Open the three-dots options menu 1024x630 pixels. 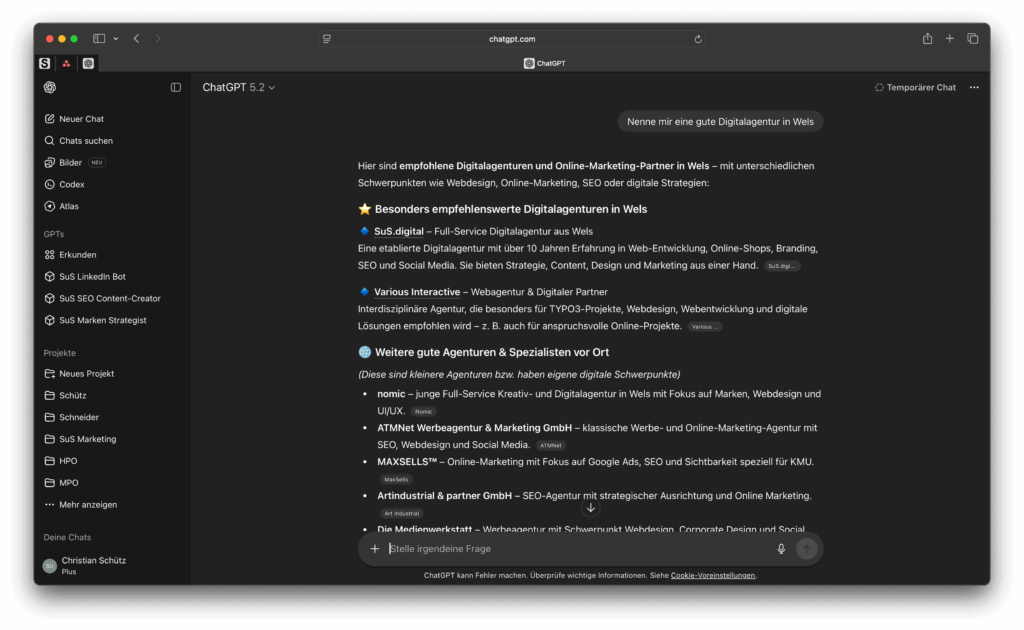[974, 88]
